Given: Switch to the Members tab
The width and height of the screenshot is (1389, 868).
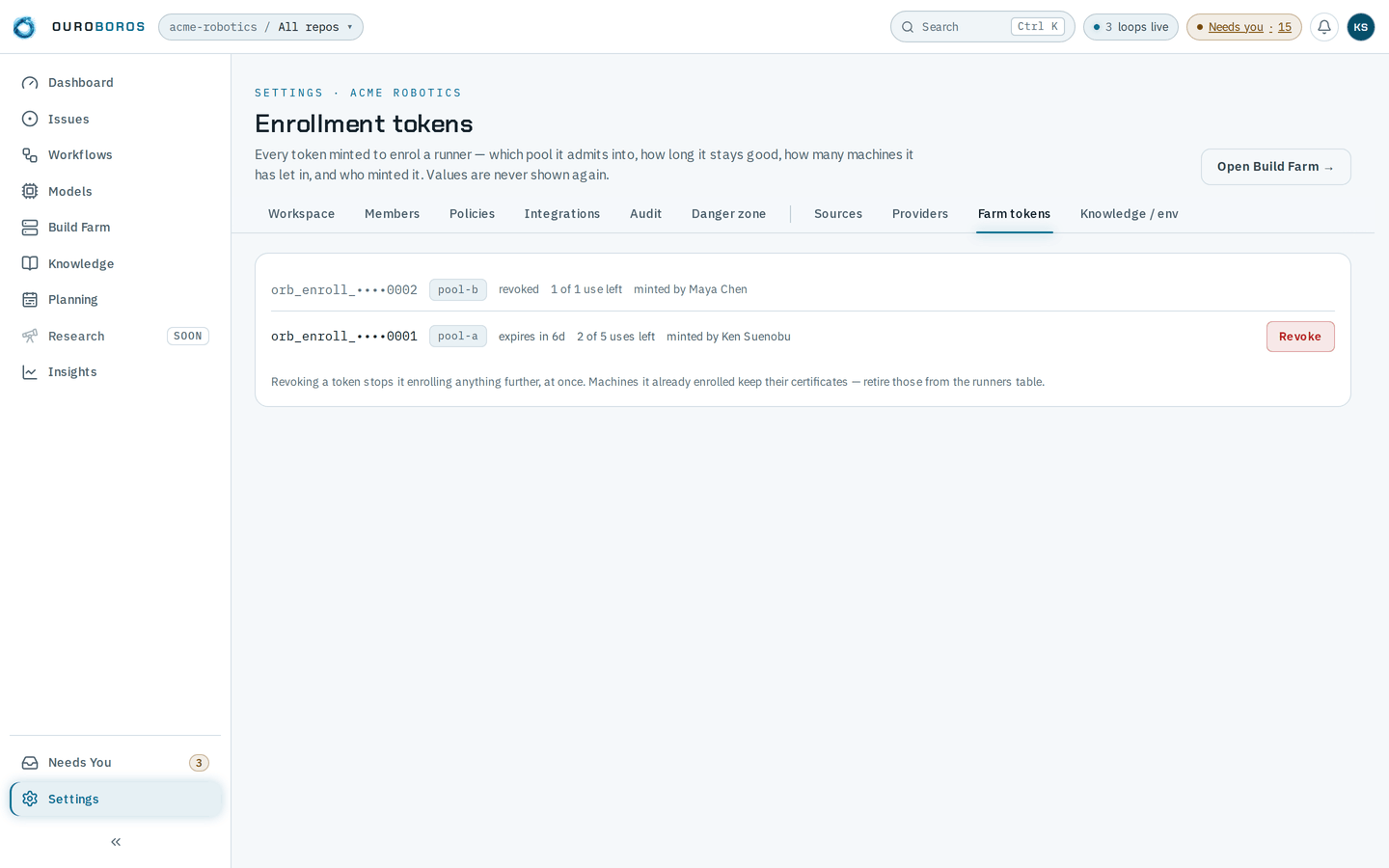Looking at the screenshot, I should [392, 214].
